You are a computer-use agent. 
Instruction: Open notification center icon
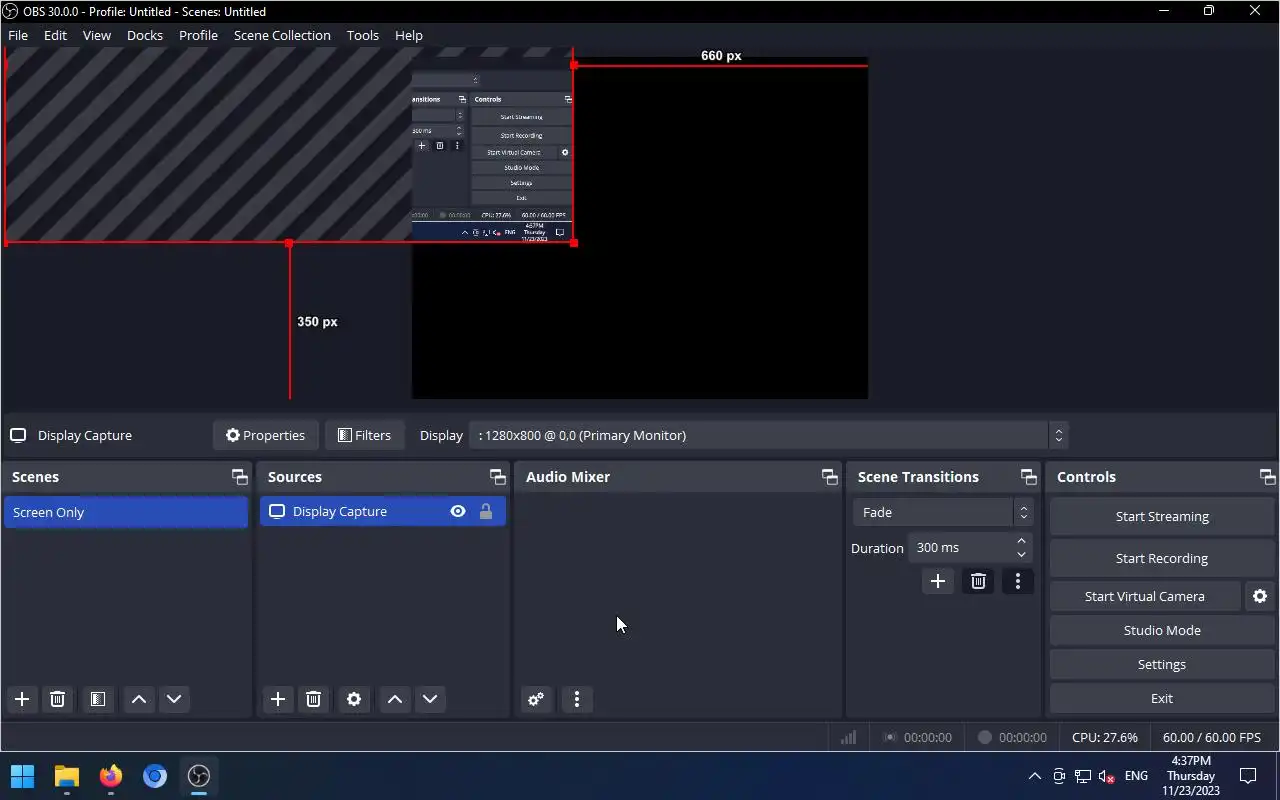click(x=1248, y=776)
